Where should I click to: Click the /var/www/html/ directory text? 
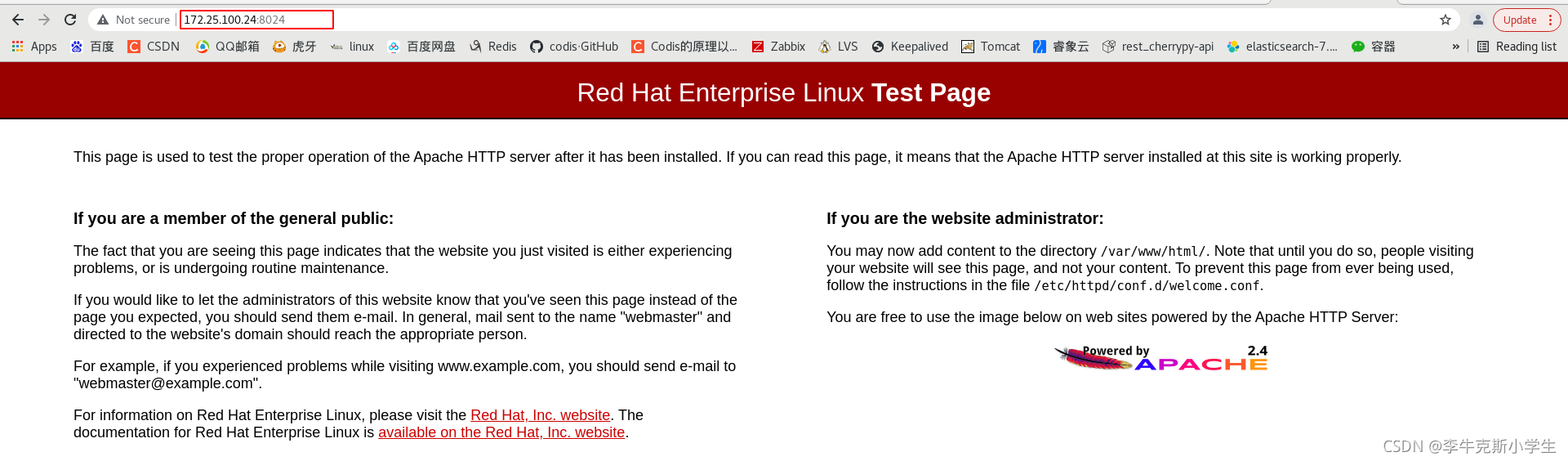click(x=1152, y=252)
